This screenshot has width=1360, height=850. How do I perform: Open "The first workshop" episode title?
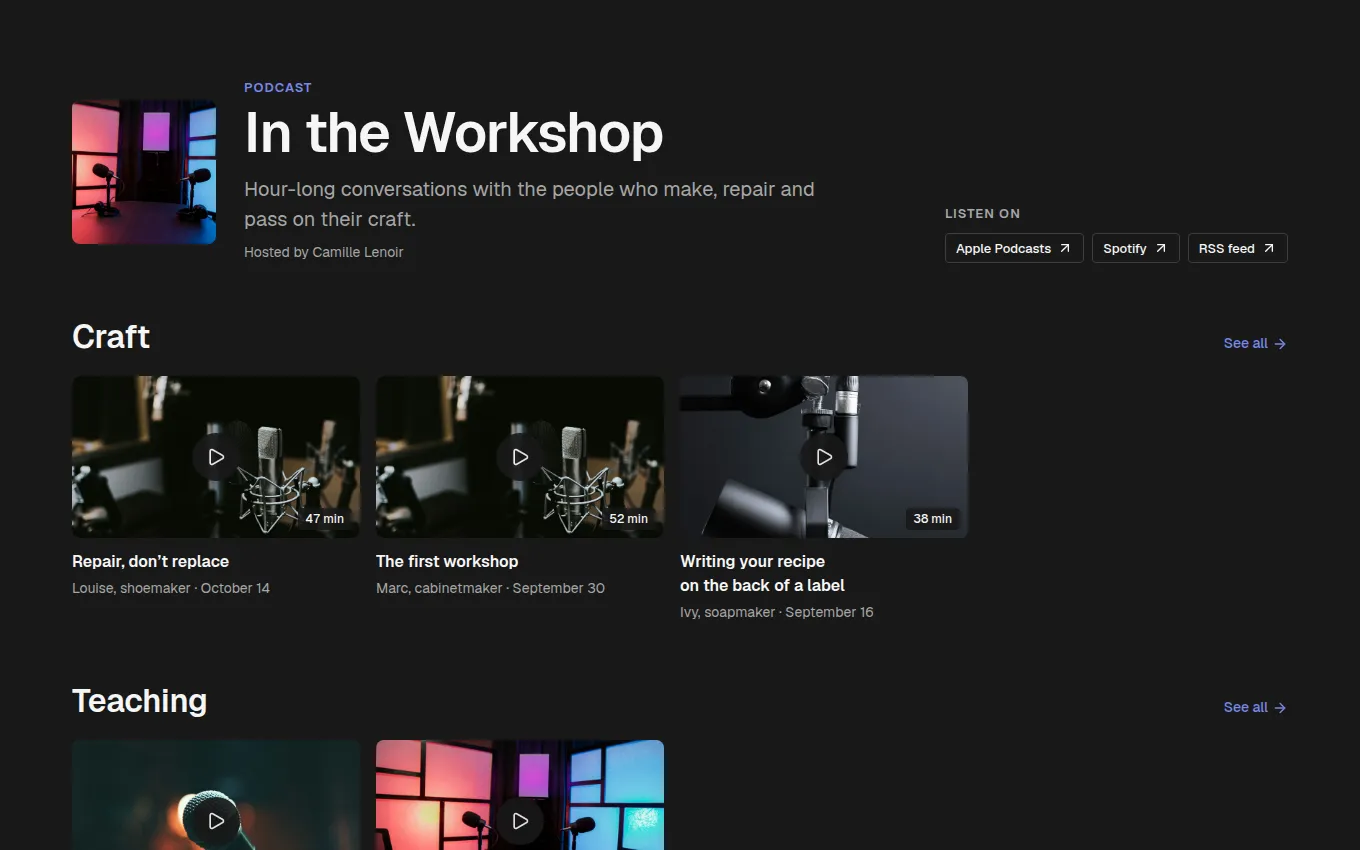point(447,561)
